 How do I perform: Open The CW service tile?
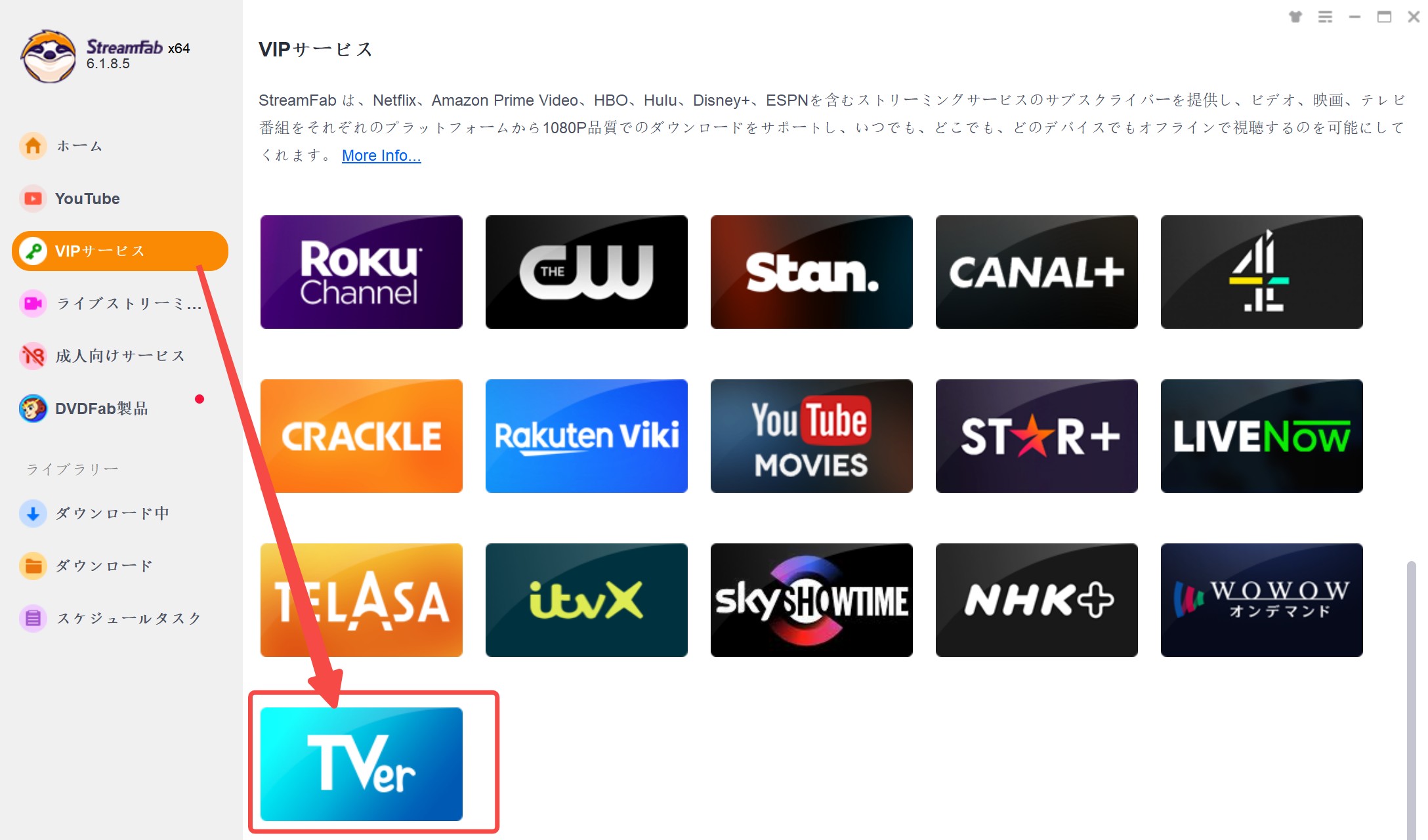pyautogui.click(x=586, y=272)
